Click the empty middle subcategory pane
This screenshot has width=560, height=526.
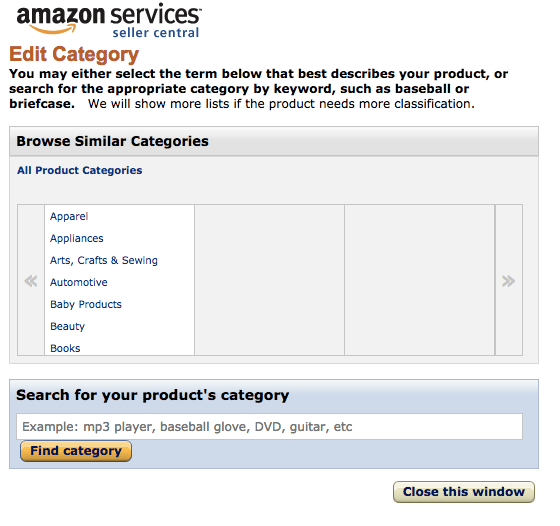270,280
